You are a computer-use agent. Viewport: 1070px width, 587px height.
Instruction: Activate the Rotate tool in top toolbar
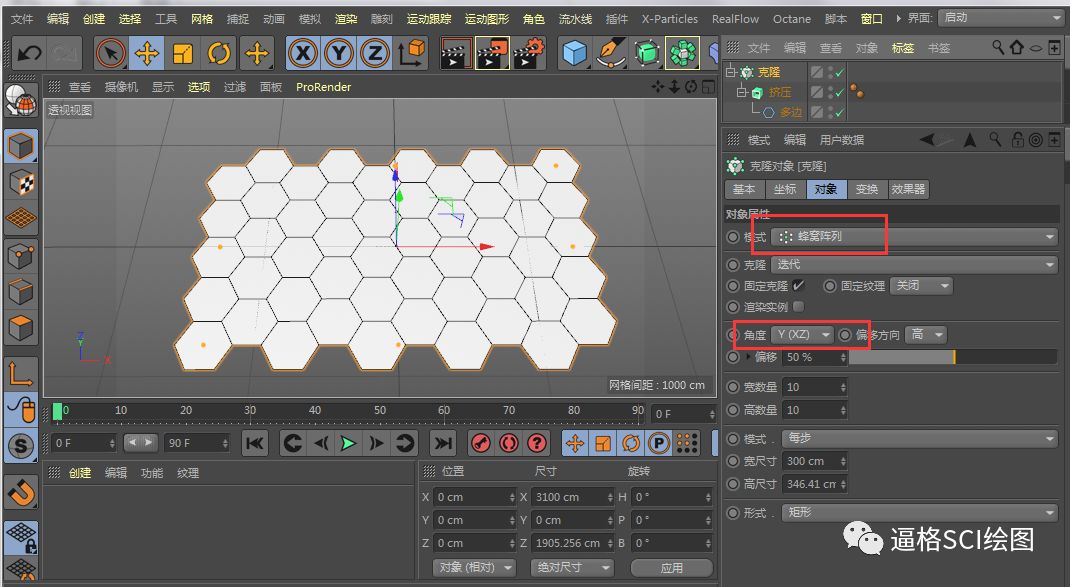pos(218,53)
